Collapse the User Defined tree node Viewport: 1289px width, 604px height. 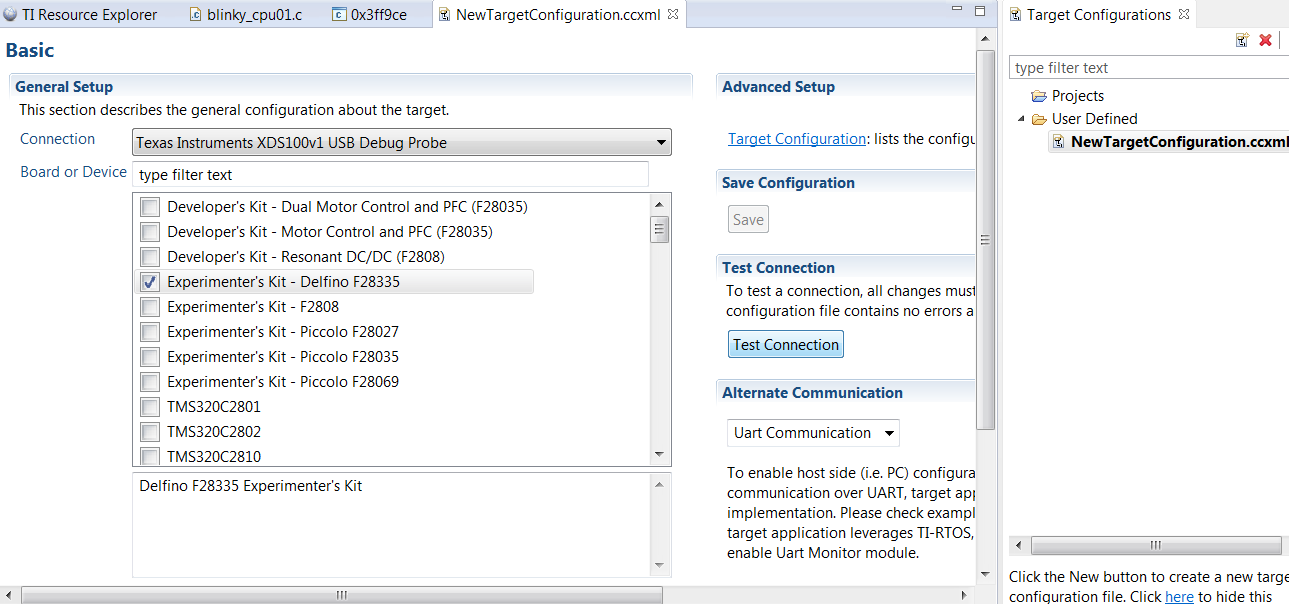tap(1021, 119)
